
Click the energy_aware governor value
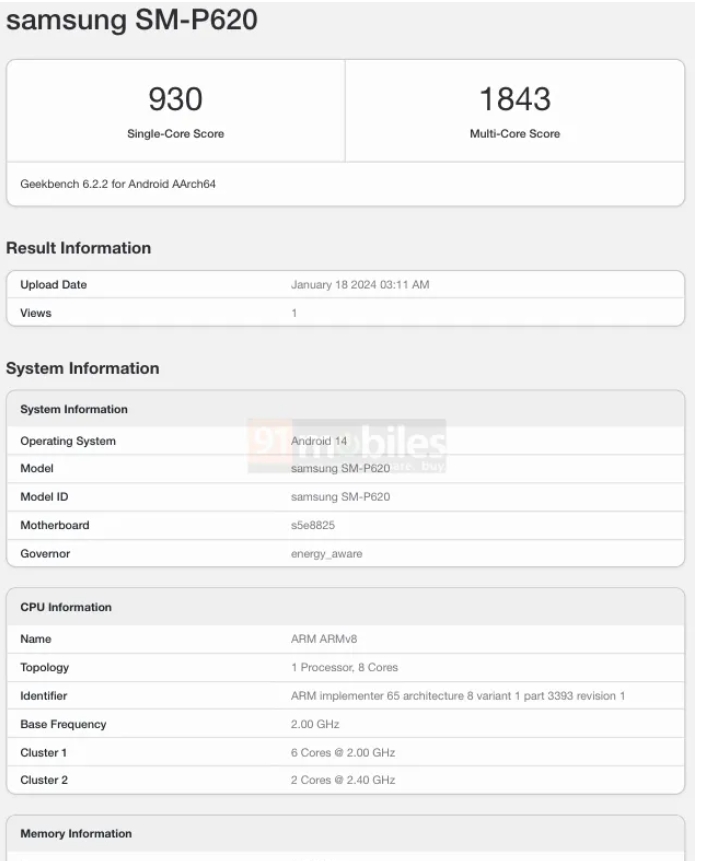pyautogui.click(x=326, y=553)
